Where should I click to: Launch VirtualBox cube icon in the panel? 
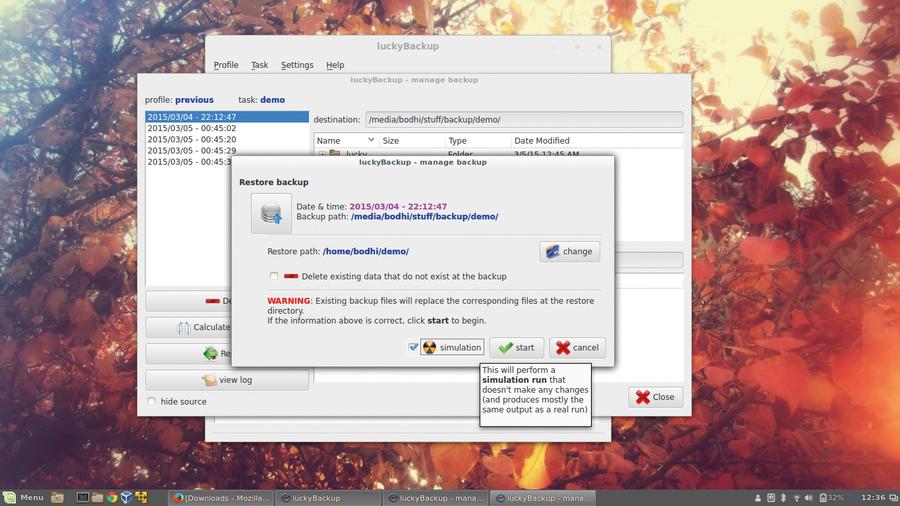(126, 497)
